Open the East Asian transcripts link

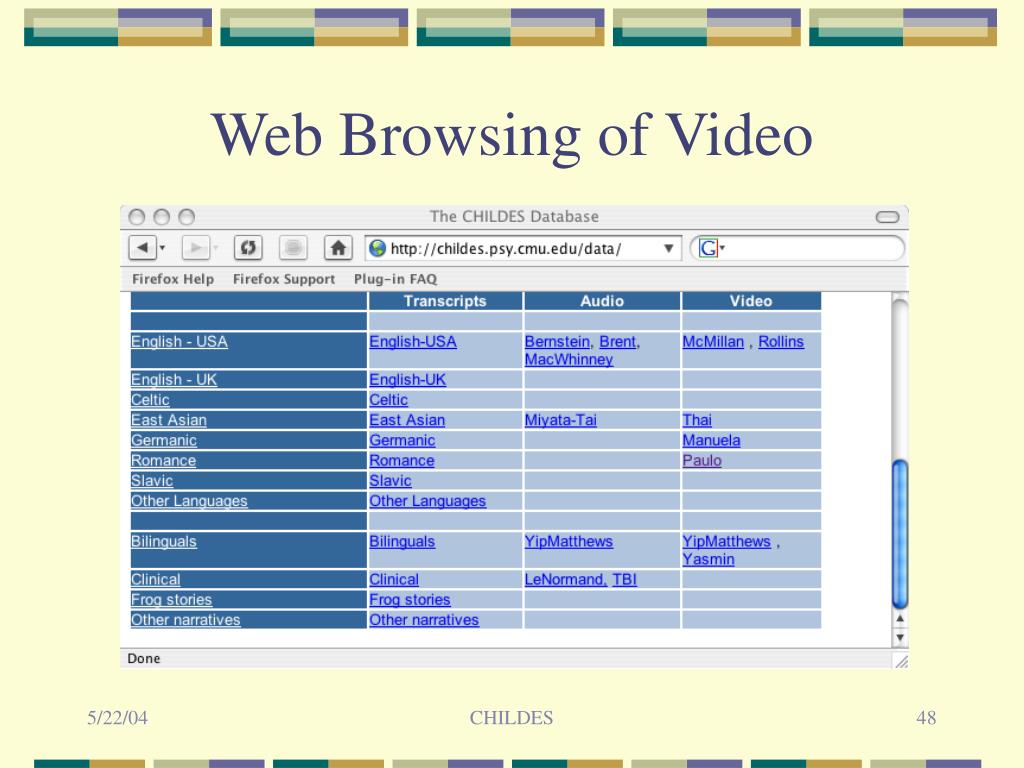click(407, 420)
